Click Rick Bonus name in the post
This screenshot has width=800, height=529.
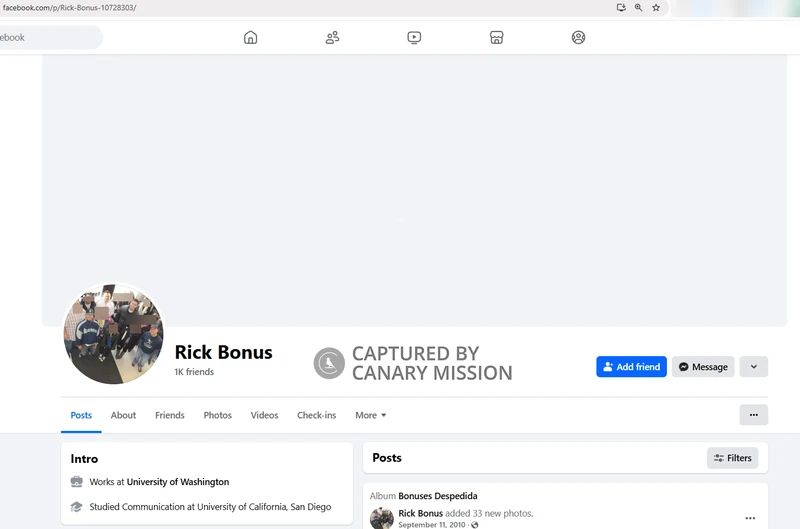(x=420, y=513)
